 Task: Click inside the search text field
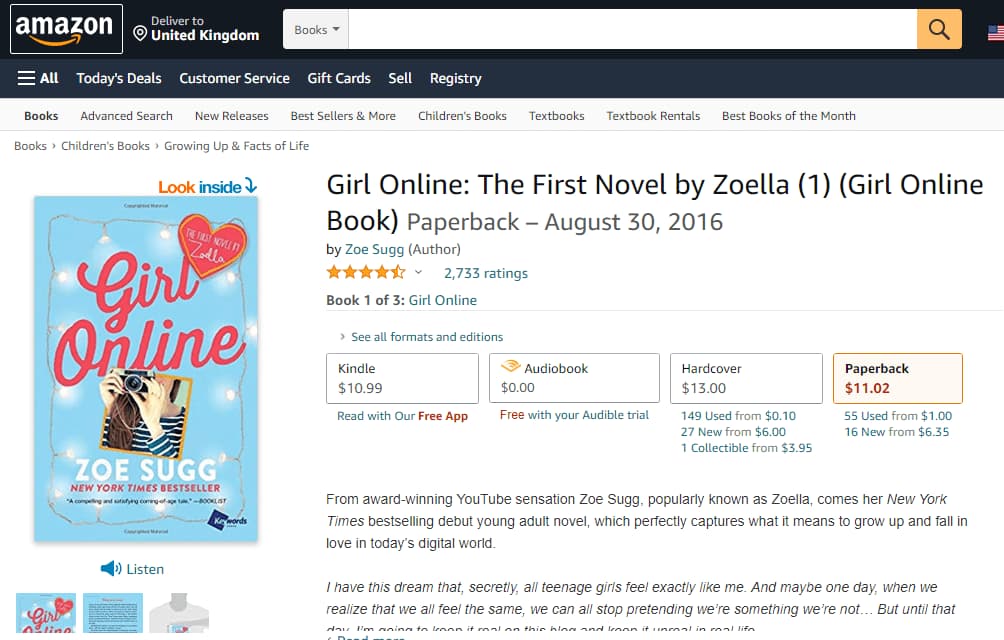pos(632,30)
